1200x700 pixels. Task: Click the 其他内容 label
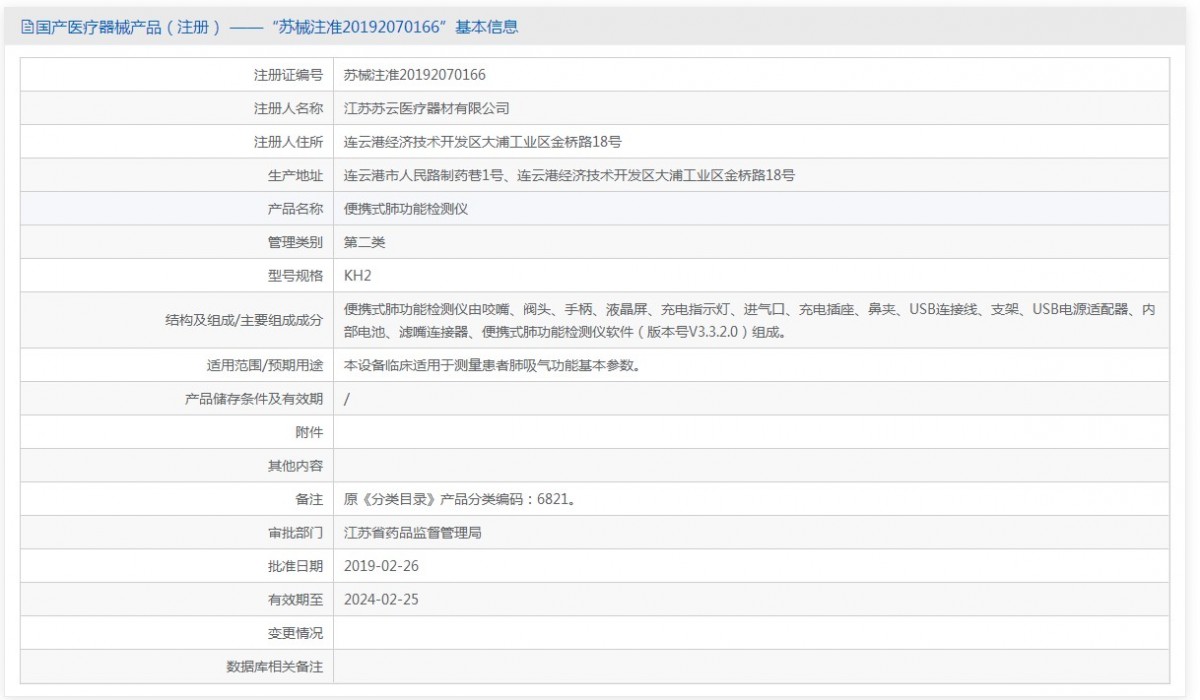coord(295,465)
